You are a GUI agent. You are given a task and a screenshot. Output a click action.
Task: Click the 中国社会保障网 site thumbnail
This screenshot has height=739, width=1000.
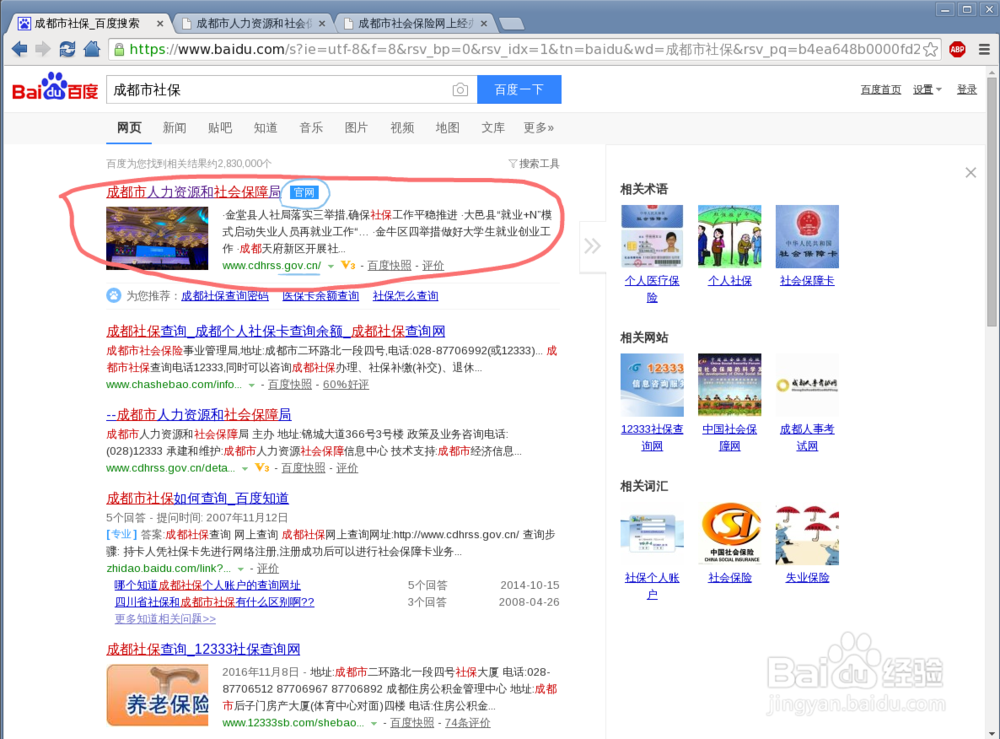(x=730, y=385)
